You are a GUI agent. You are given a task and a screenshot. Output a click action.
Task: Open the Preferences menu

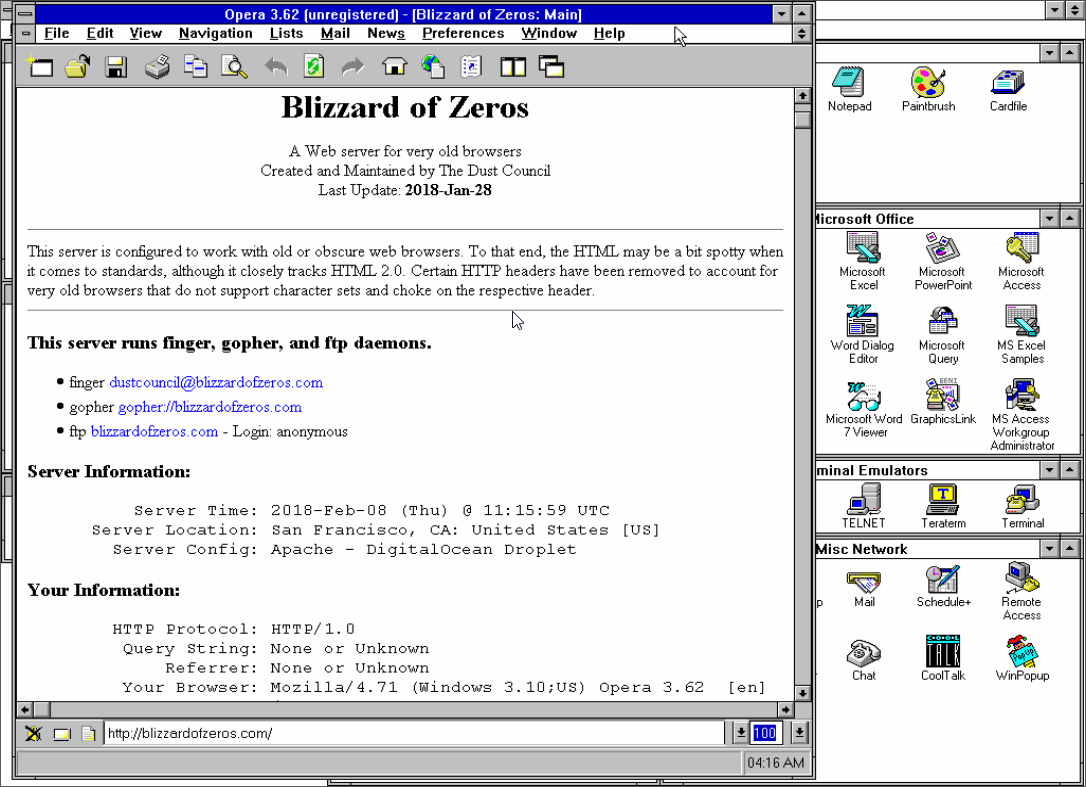[463, 33]
